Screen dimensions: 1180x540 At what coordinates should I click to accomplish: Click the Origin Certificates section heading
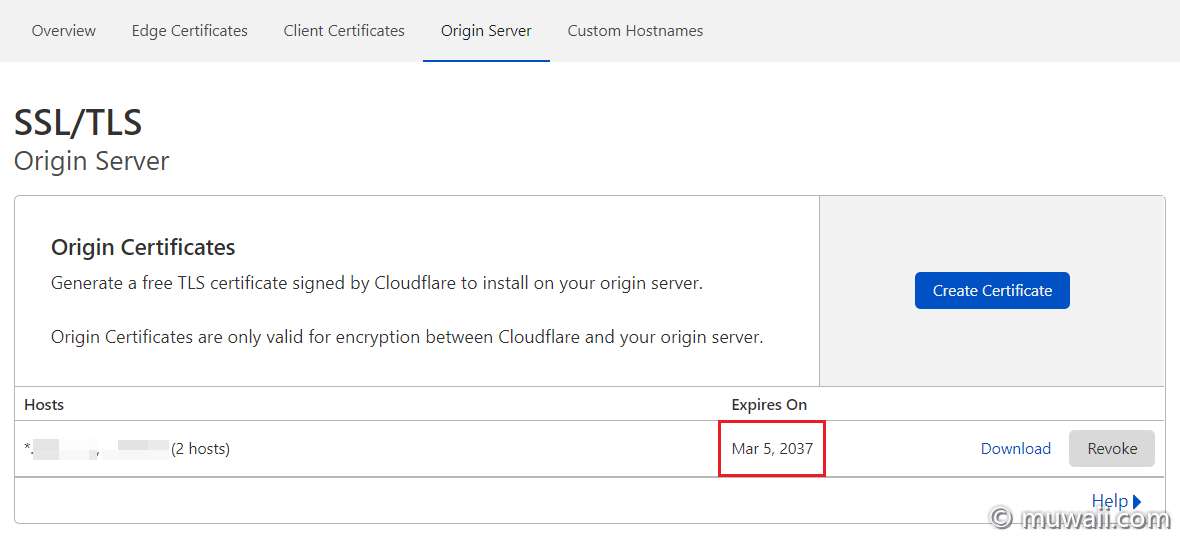pos(143,247)
